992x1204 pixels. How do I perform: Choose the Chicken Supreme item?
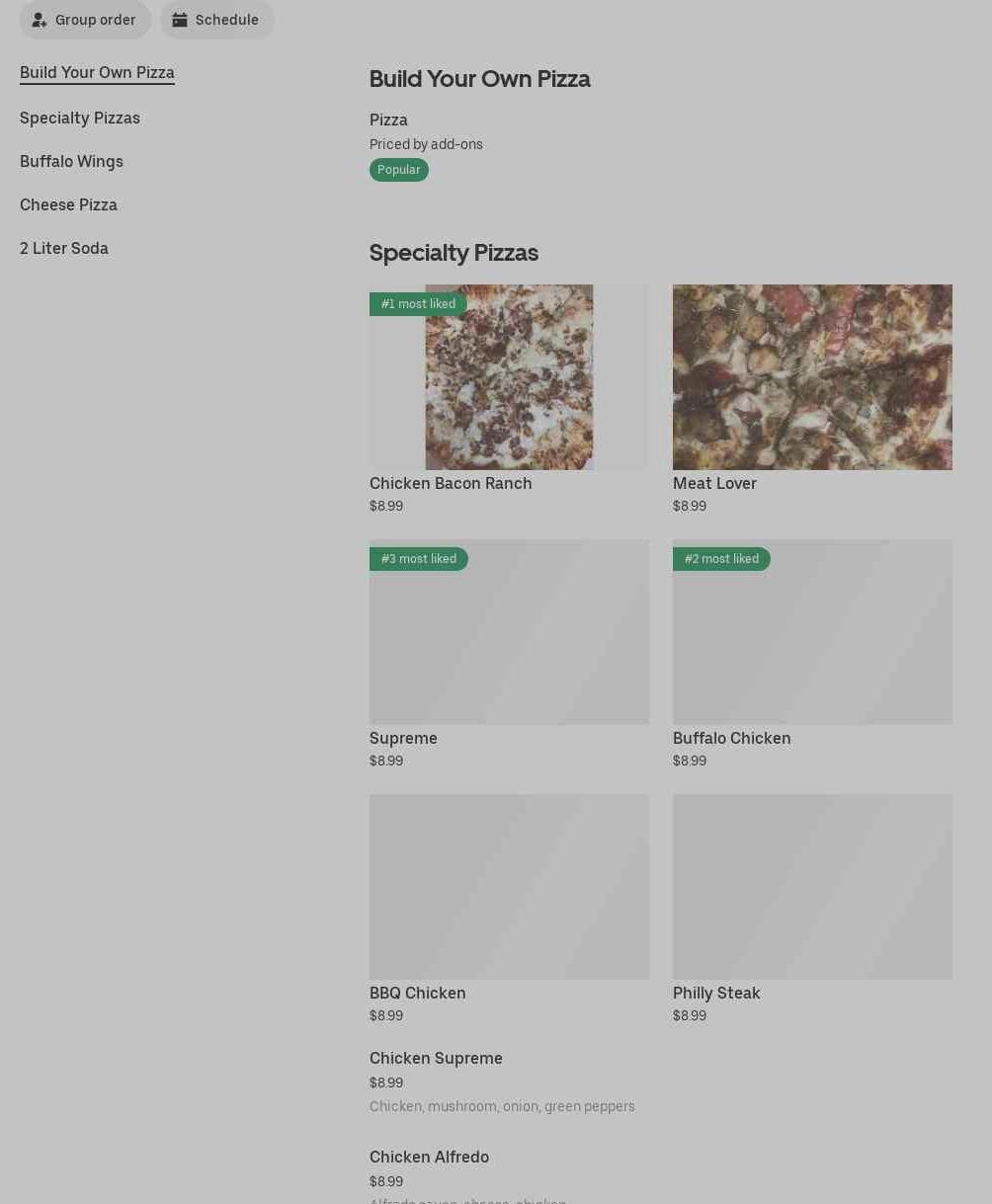436,1058
